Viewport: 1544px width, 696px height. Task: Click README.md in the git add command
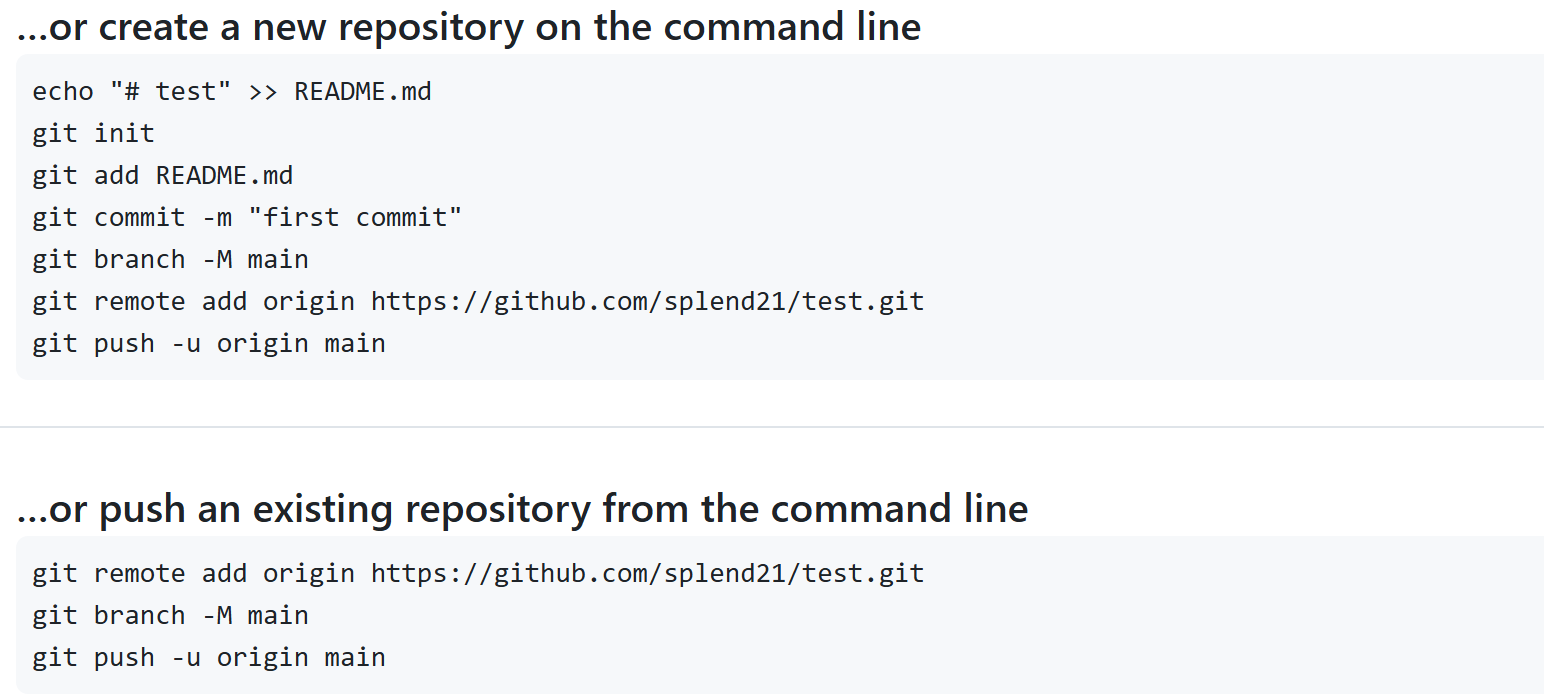(224, 176)
